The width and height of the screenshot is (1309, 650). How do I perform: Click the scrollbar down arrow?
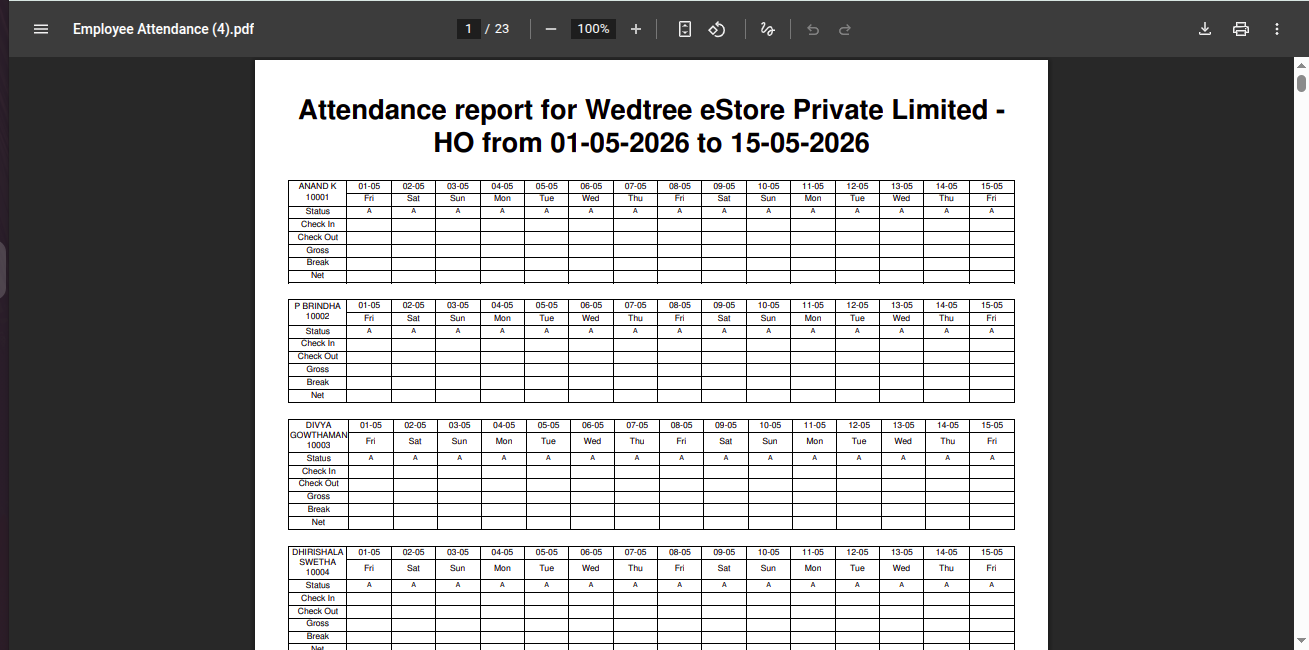pyautogui.click(x=1301, y=641)
